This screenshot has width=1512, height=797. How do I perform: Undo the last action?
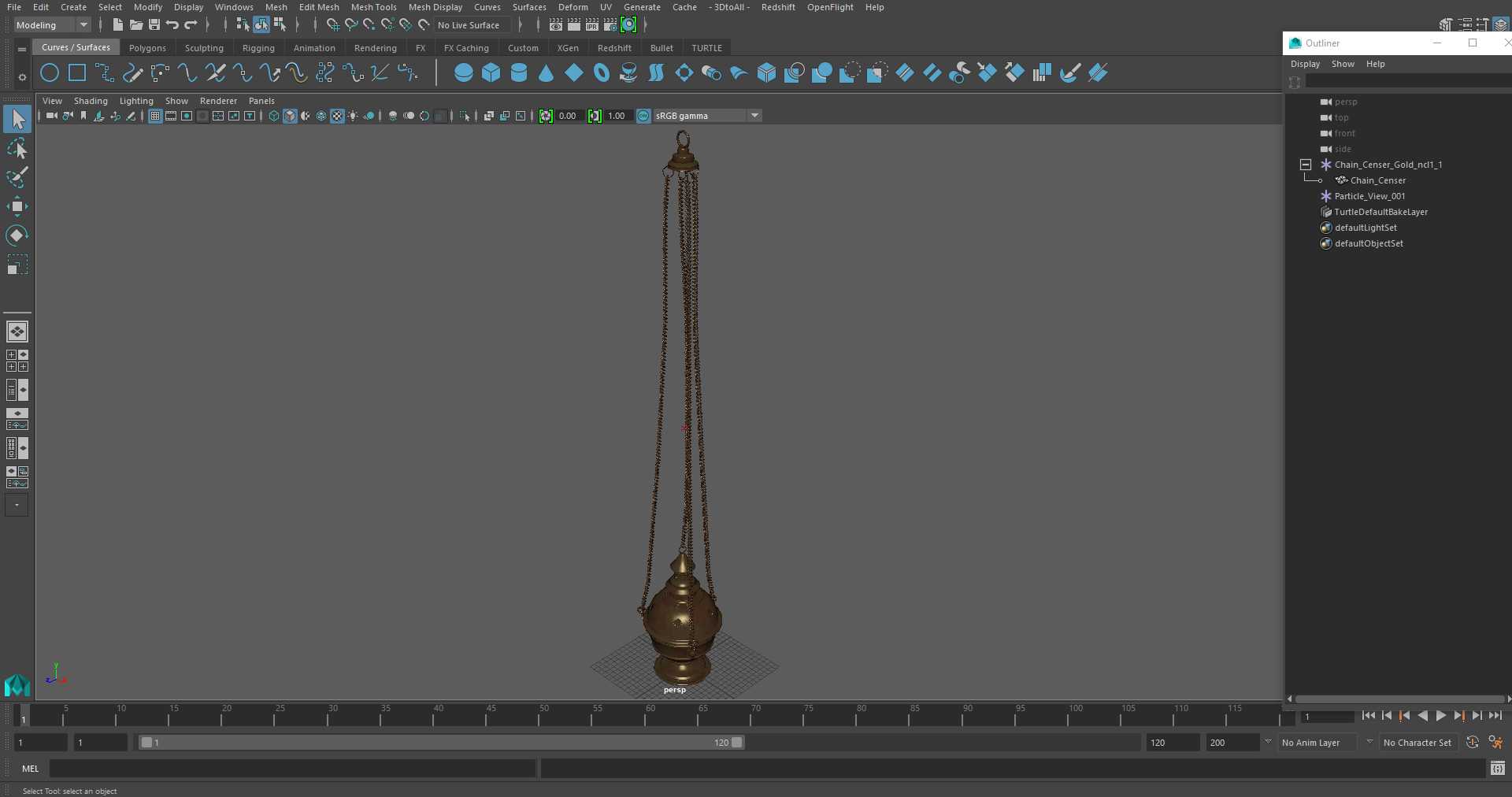click(172, 25)
